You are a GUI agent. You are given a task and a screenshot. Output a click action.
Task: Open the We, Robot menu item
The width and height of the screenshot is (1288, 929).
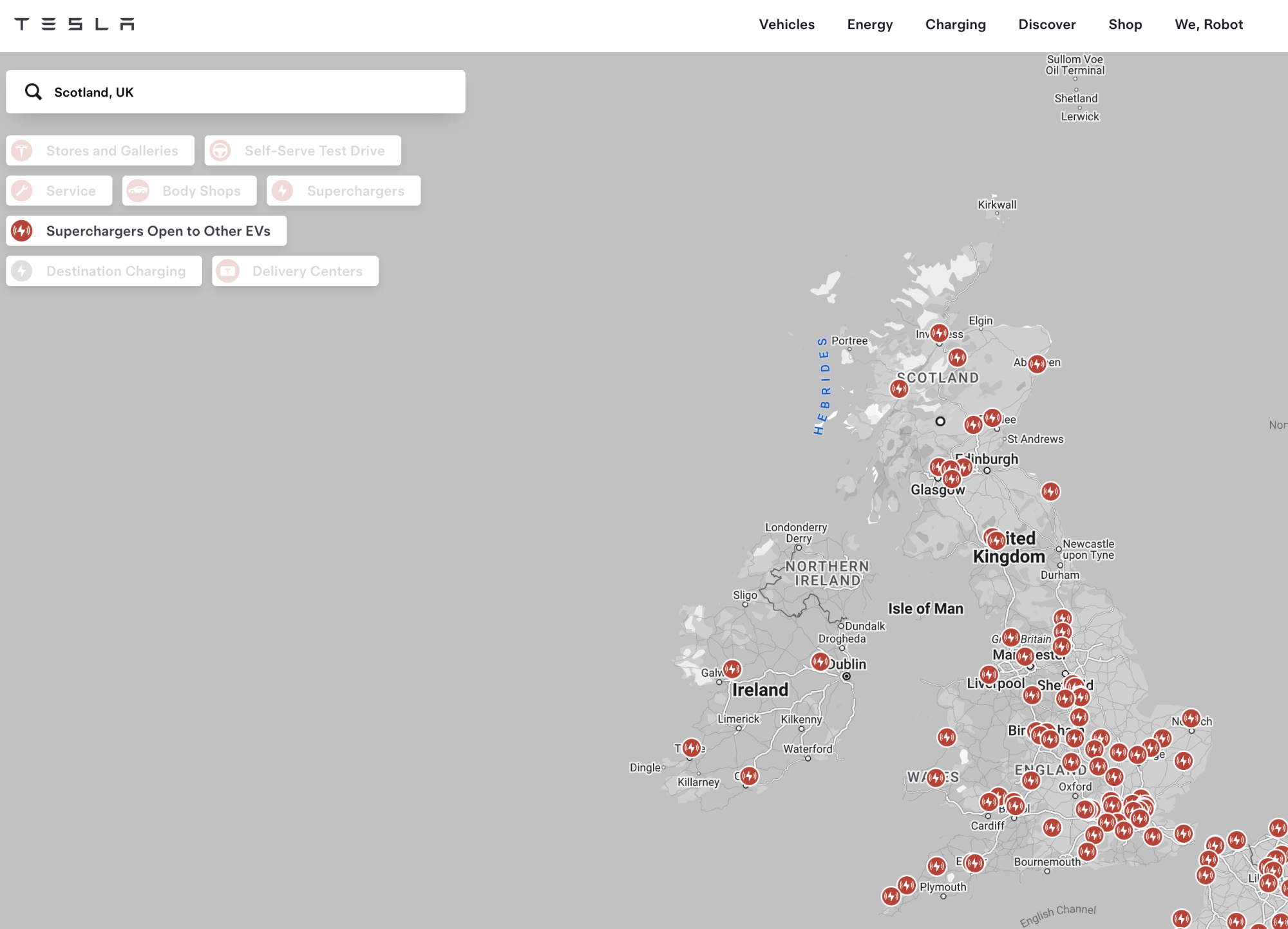pos(1209,24)
